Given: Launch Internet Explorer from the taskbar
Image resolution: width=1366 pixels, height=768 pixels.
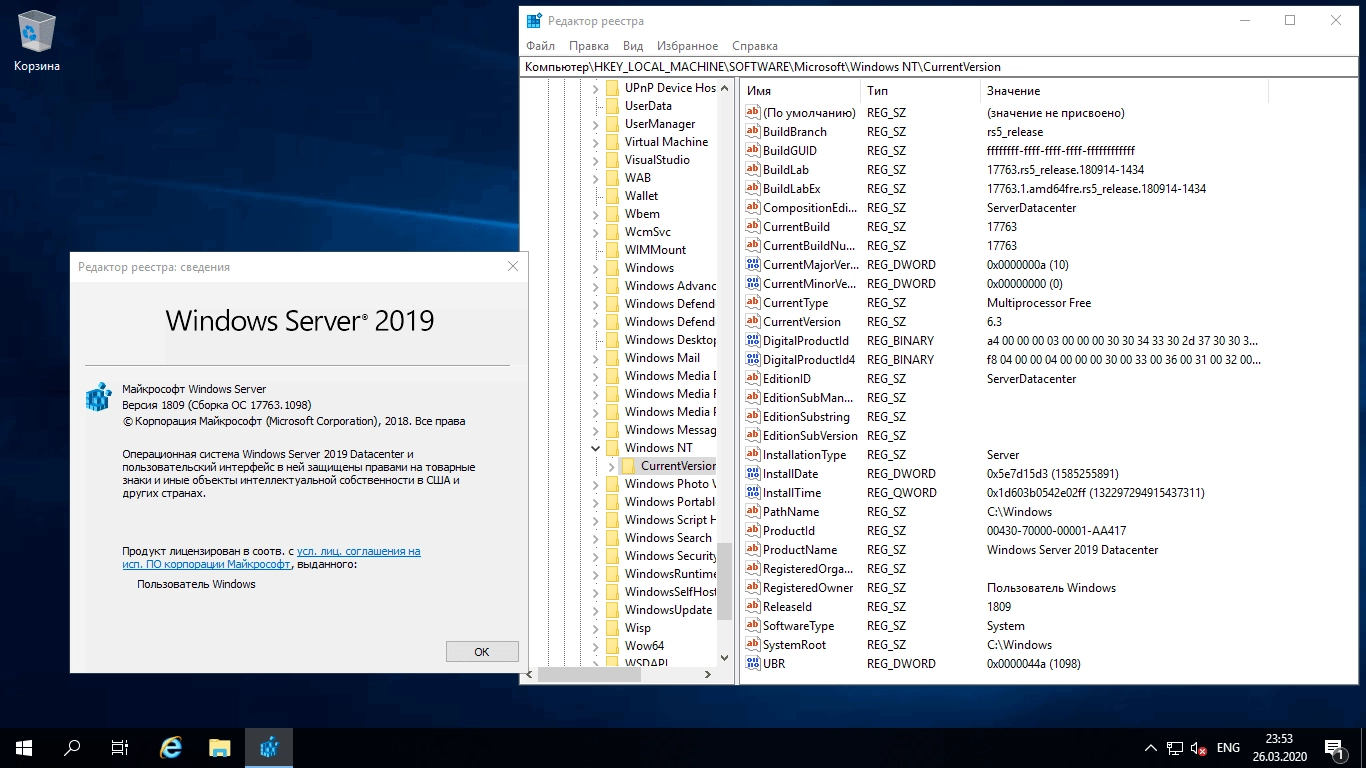Looking at the screenshot, I should click(x=172, y=748).
